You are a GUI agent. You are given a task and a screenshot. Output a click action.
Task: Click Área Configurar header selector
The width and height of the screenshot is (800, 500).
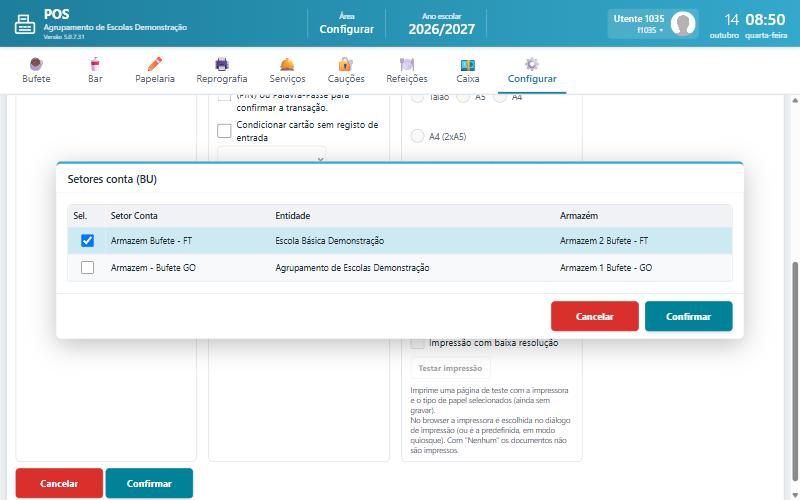point(346,23)
